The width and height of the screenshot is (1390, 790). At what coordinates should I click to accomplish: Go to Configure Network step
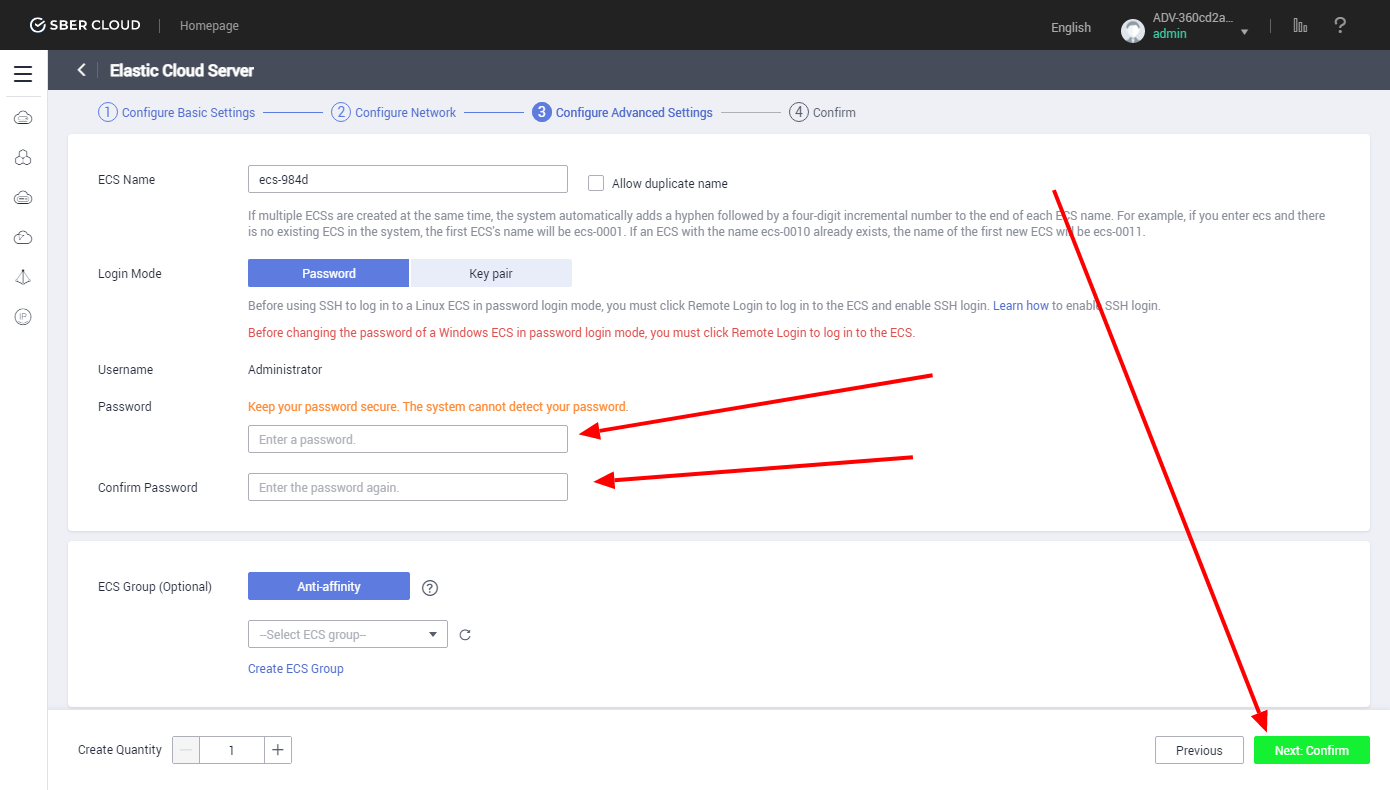394,113
